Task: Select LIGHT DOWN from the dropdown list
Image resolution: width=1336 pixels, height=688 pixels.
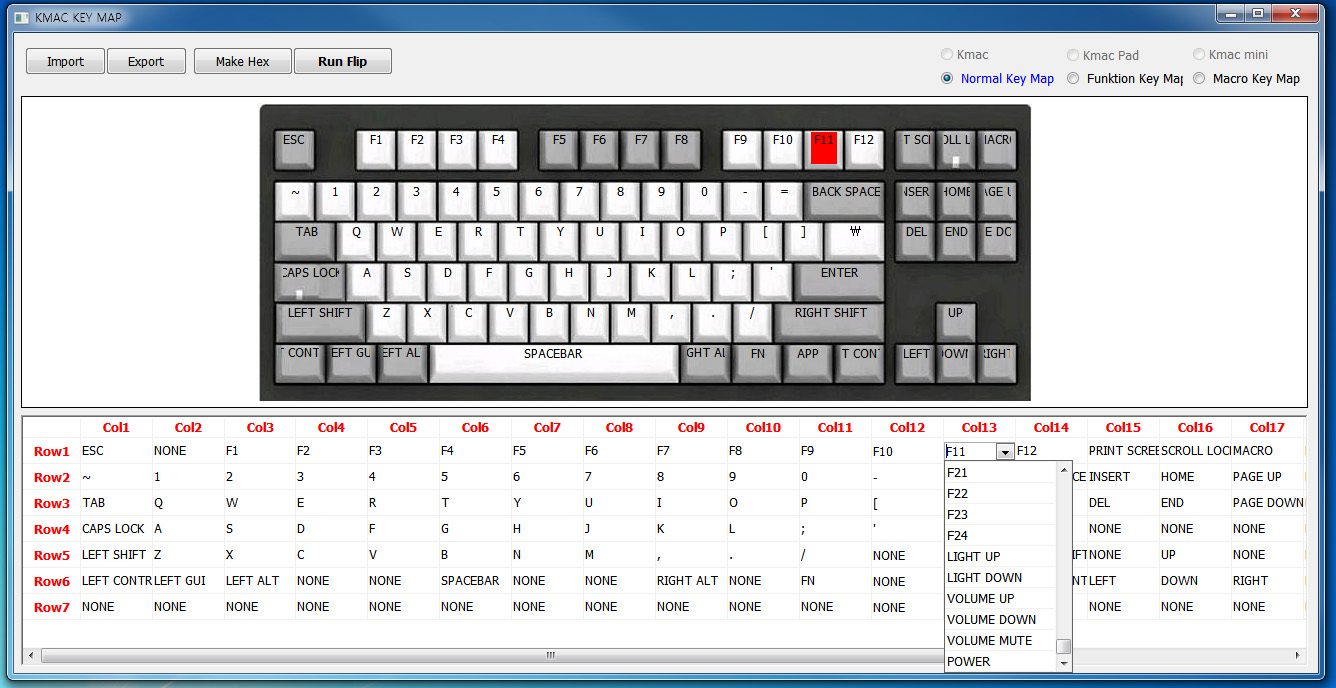Action: 1000,578
